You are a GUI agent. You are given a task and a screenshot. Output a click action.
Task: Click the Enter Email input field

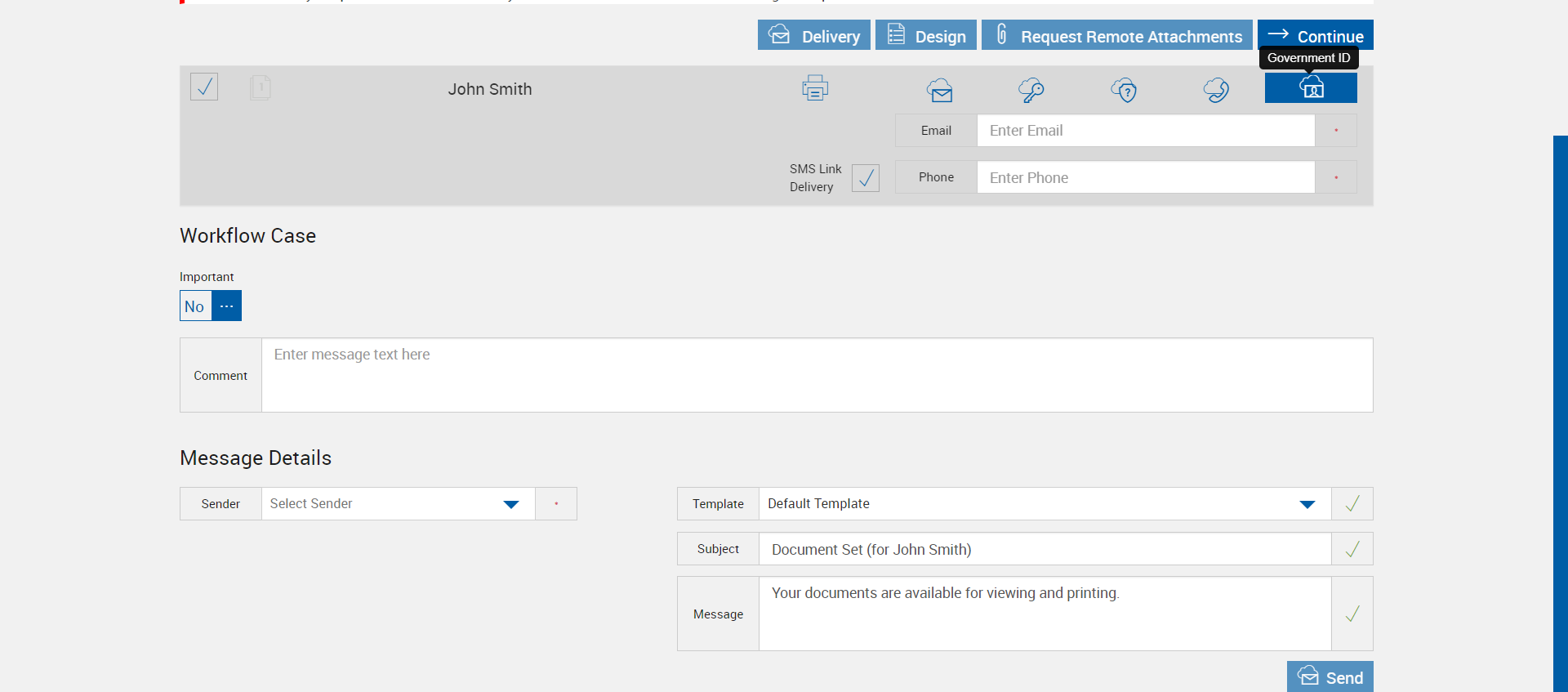pos(1145,131)
